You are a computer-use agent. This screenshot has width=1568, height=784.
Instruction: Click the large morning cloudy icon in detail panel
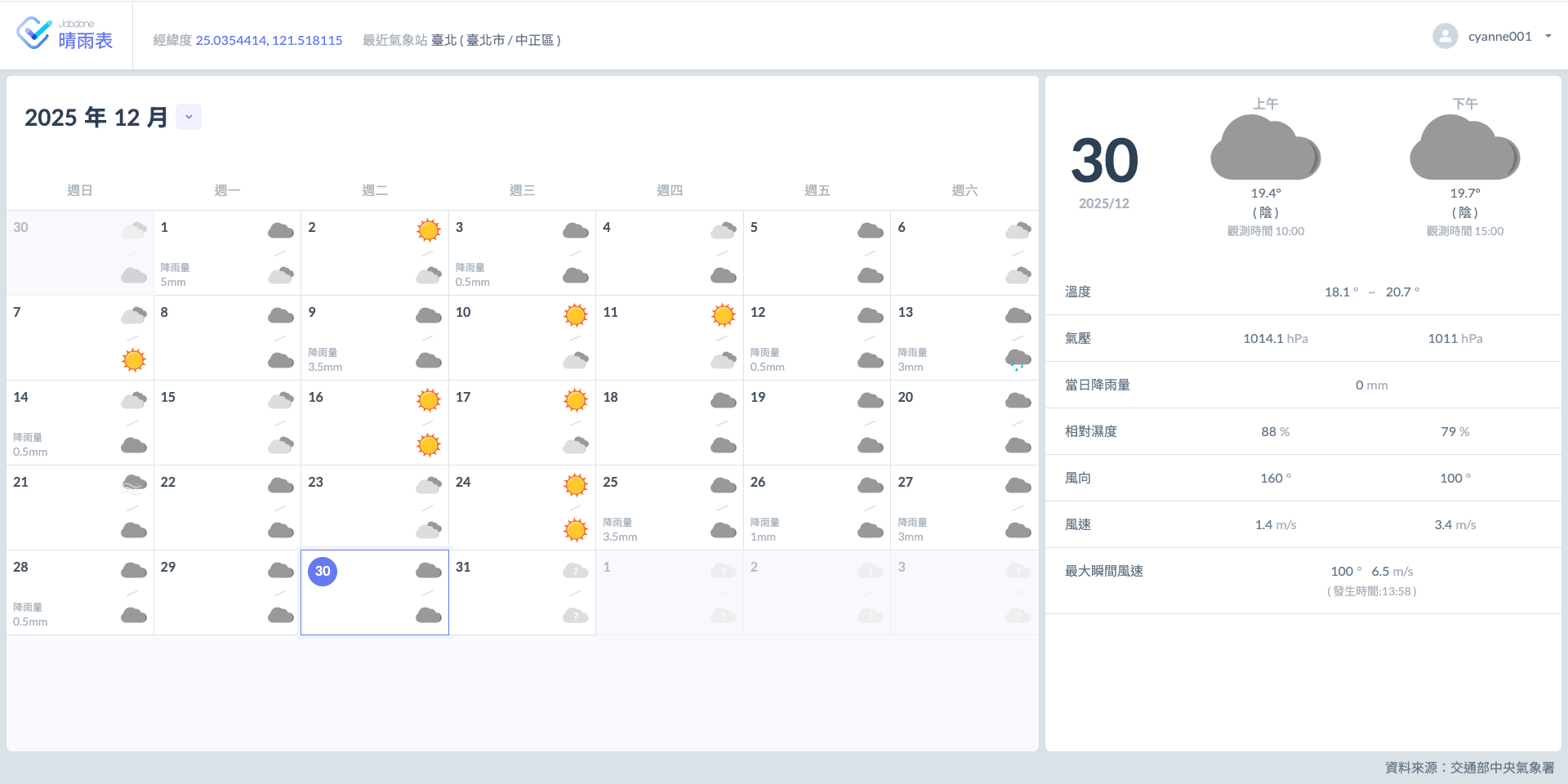click(1265, 149)
